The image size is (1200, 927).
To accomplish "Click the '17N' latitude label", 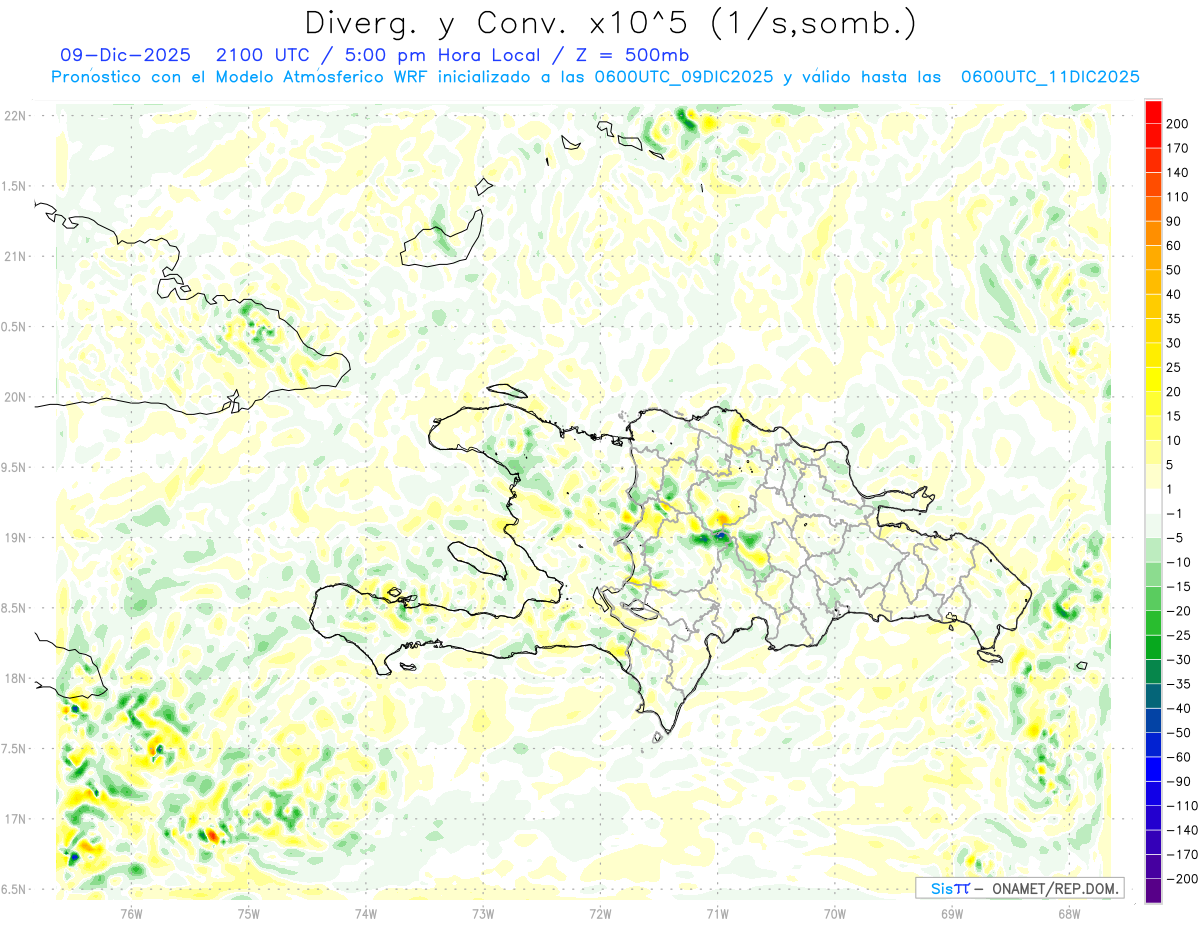I will [x=15, y=819].
